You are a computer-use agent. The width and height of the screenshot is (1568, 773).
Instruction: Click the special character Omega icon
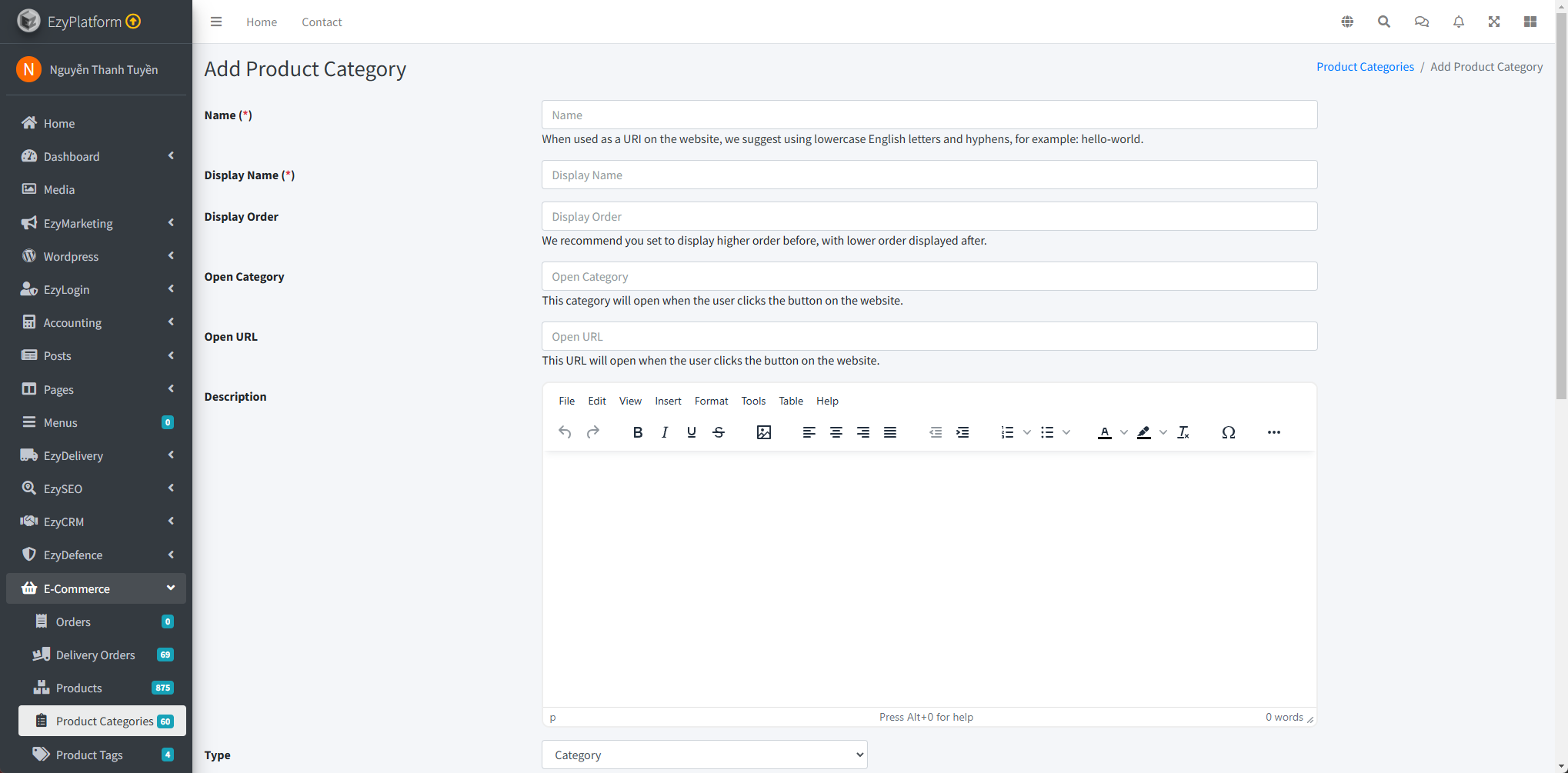pos(1228,432)
